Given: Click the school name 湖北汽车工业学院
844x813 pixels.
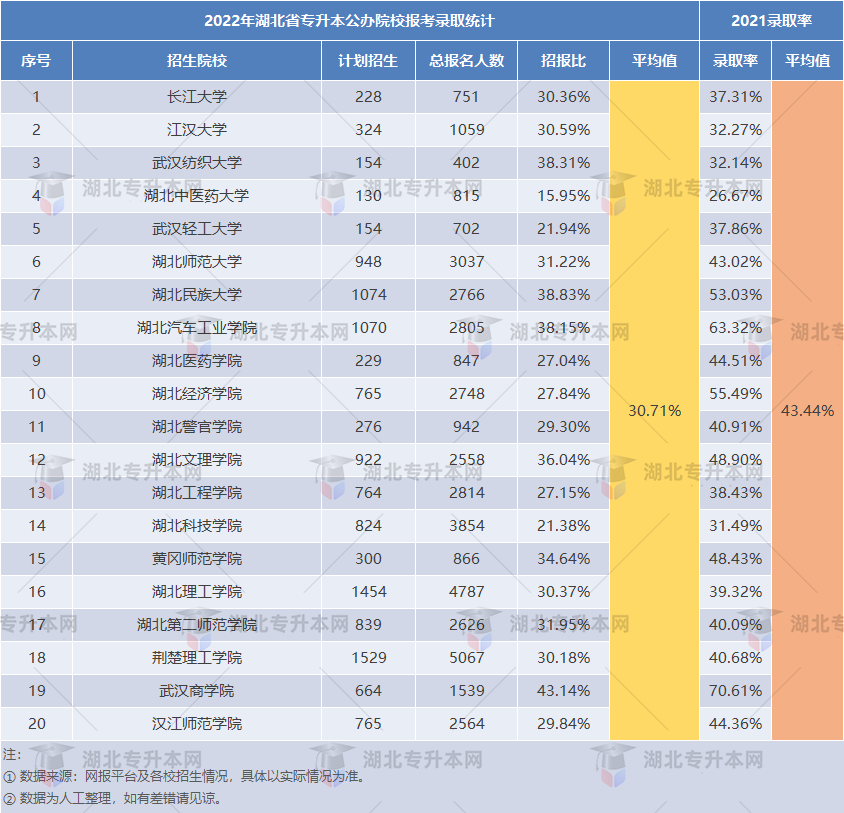Looking at the screenshot, I should [x=197, y=327].
